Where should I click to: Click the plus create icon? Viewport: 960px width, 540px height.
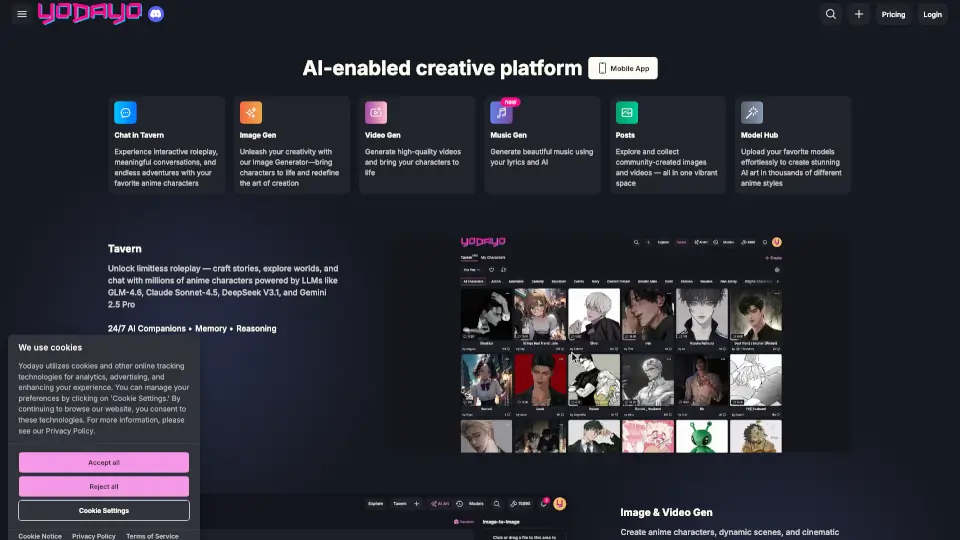coord(859,14)
